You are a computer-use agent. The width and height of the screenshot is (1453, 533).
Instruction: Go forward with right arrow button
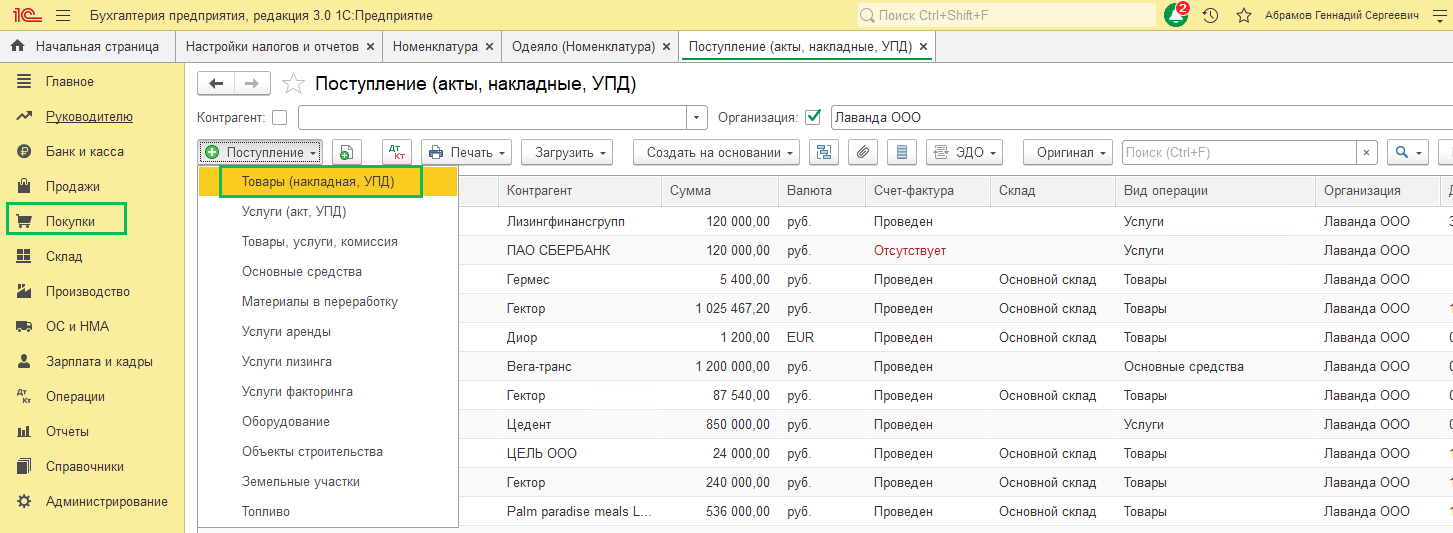point(252,84)
